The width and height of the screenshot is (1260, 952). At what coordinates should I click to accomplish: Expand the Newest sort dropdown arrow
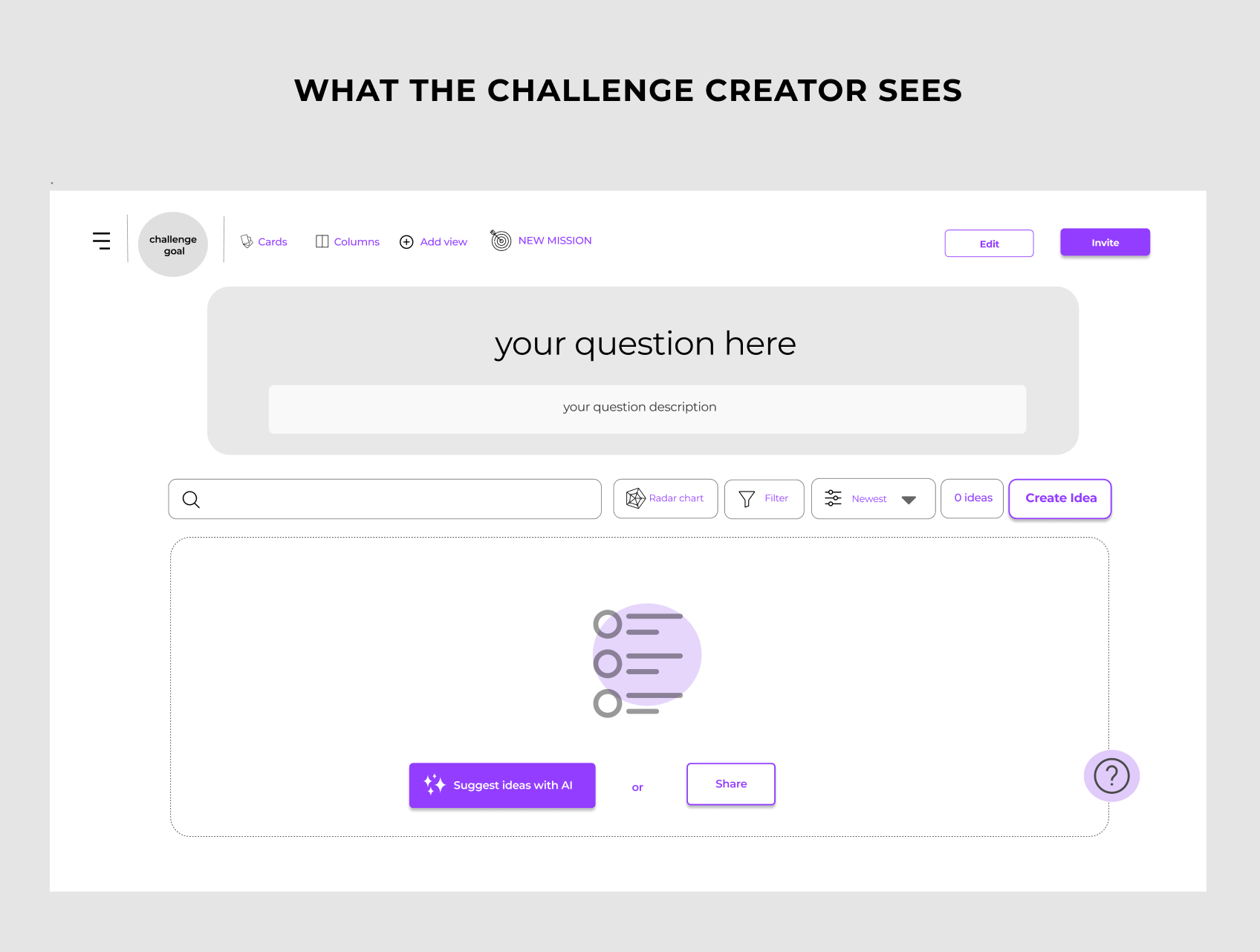(x=908, y=500)
